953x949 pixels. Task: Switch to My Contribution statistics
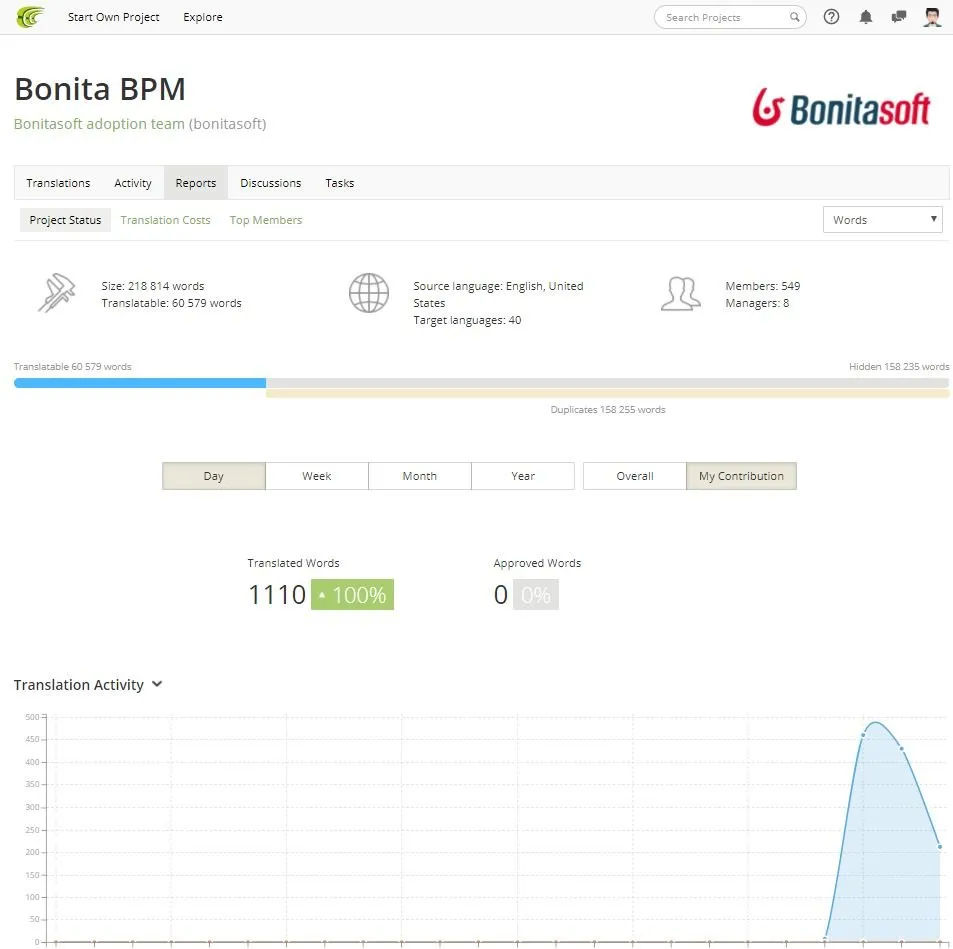tap(741, 476)
